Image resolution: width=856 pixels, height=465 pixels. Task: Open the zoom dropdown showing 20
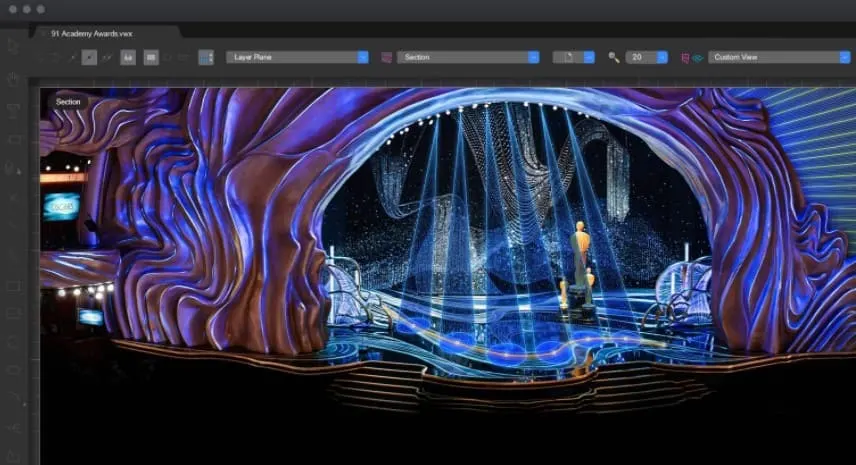tap(646, 57)
